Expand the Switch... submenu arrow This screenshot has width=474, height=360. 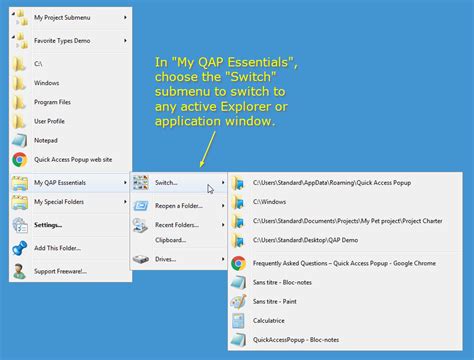pos(223,183)
